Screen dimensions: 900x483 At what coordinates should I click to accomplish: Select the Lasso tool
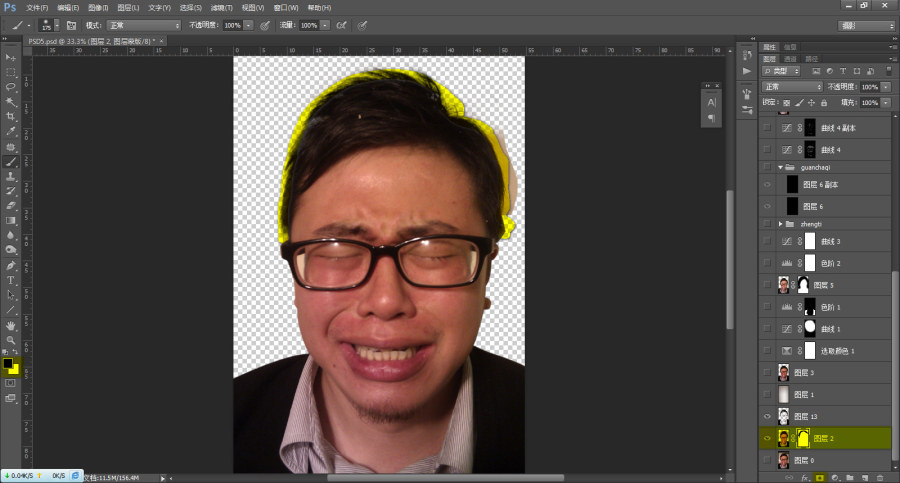point(10,87)
